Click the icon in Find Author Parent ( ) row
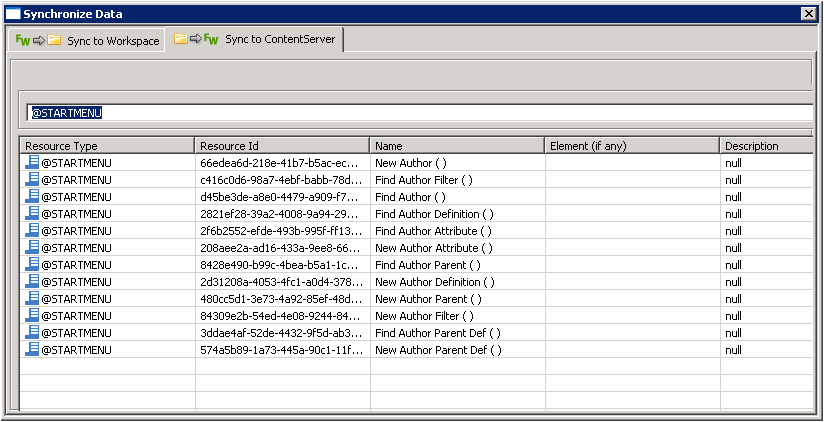 pyautogui.click(x=32, y=264)
